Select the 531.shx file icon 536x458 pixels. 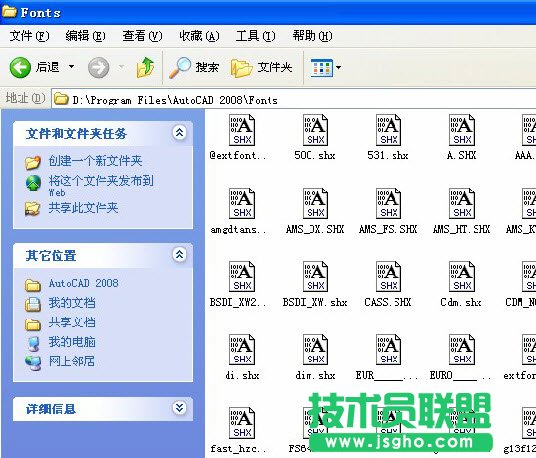coord(388,130)
